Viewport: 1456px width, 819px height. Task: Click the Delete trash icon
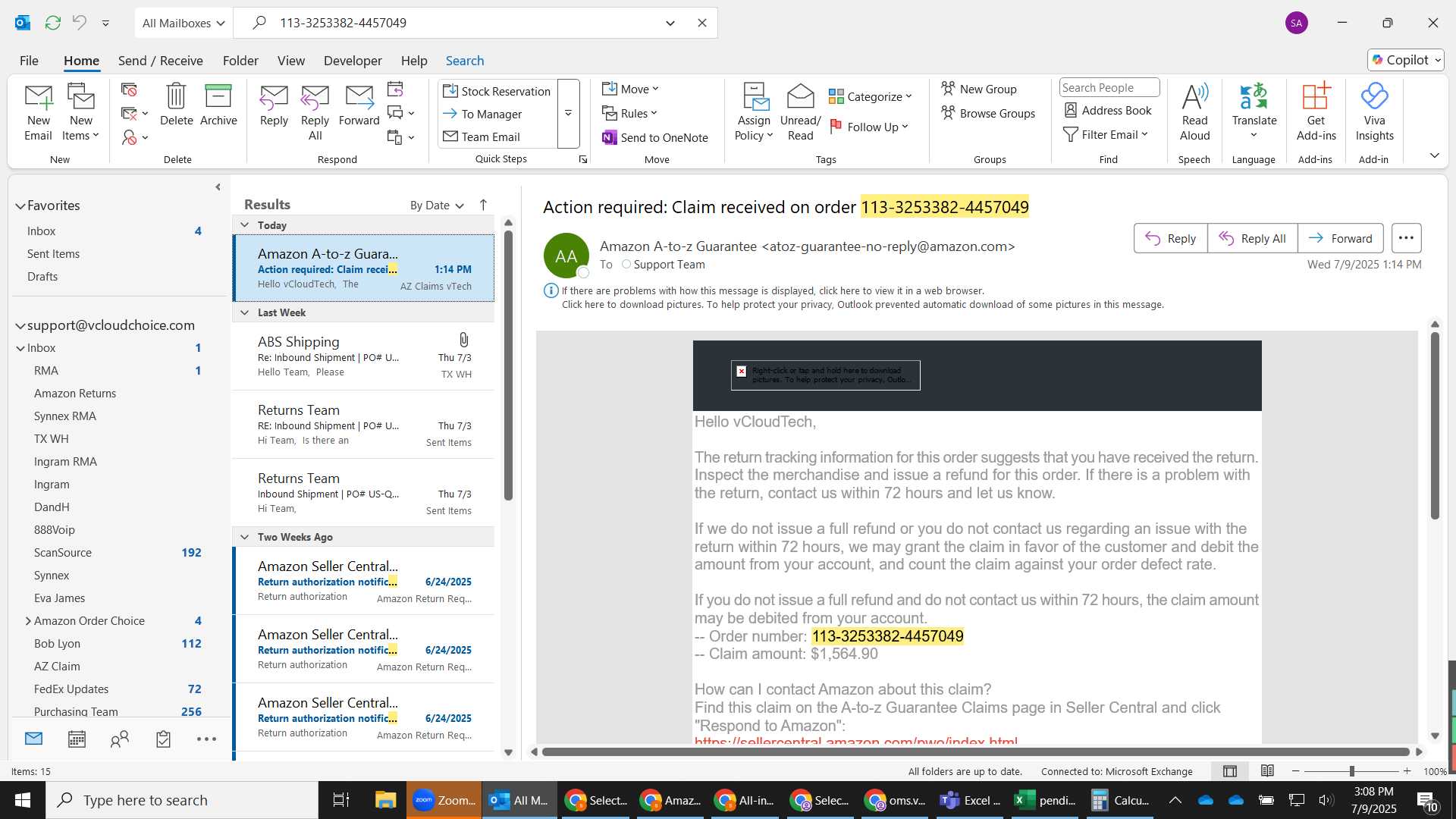(x=176, y=105)
